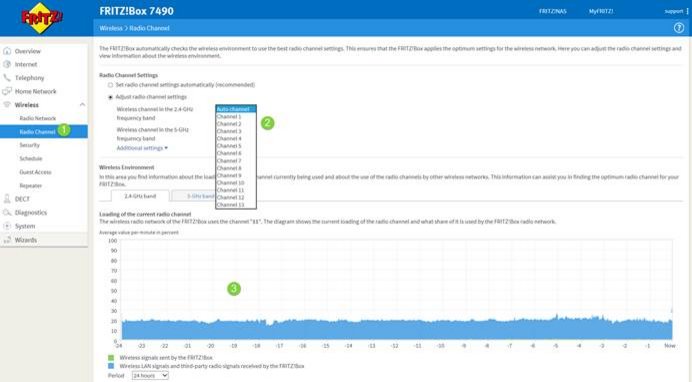Choose Channel 1 in the list
692x382 pixels.
tap(236, 116)
